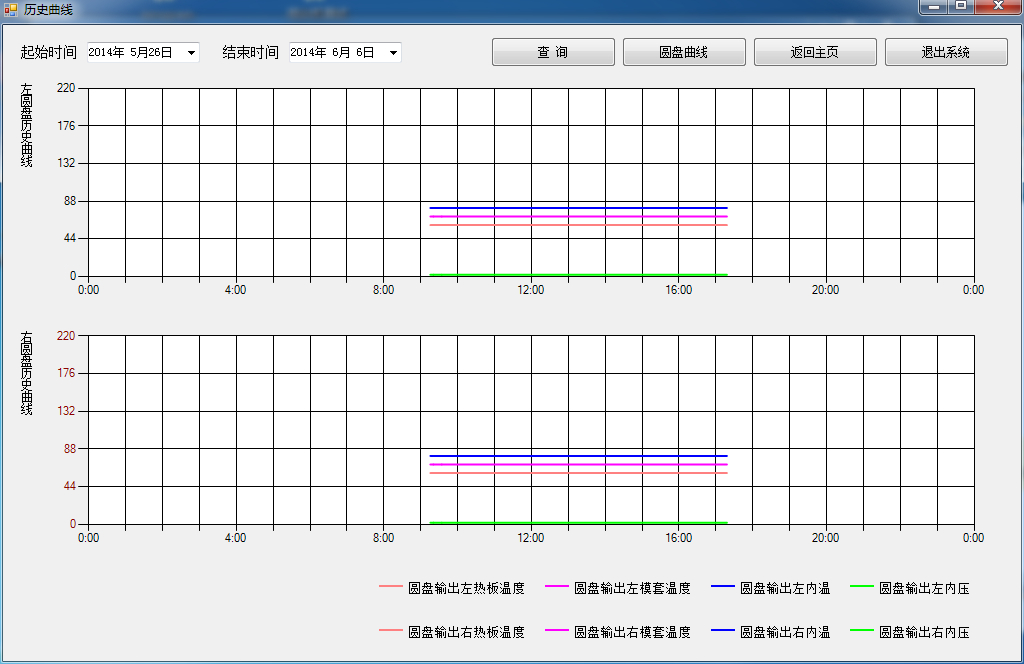
Task: Open the 结束时间 date dropdown arrow
Action: coord(393,53)
